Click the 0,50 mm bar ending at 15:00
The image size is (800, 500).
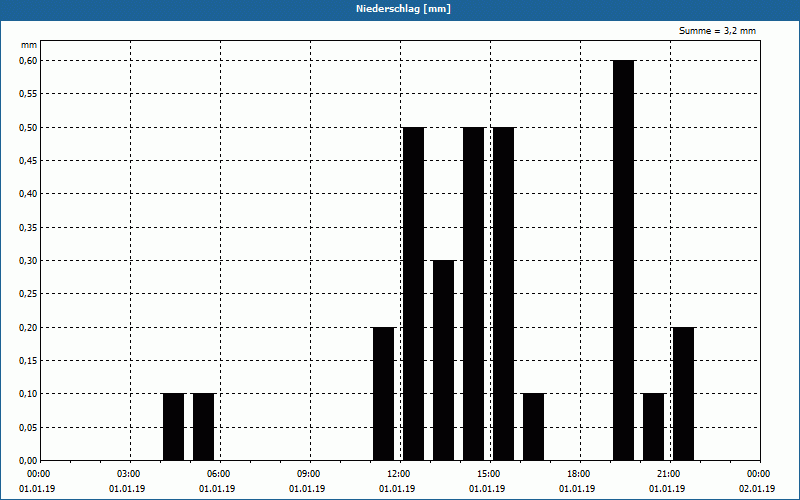tap(473, 294)
